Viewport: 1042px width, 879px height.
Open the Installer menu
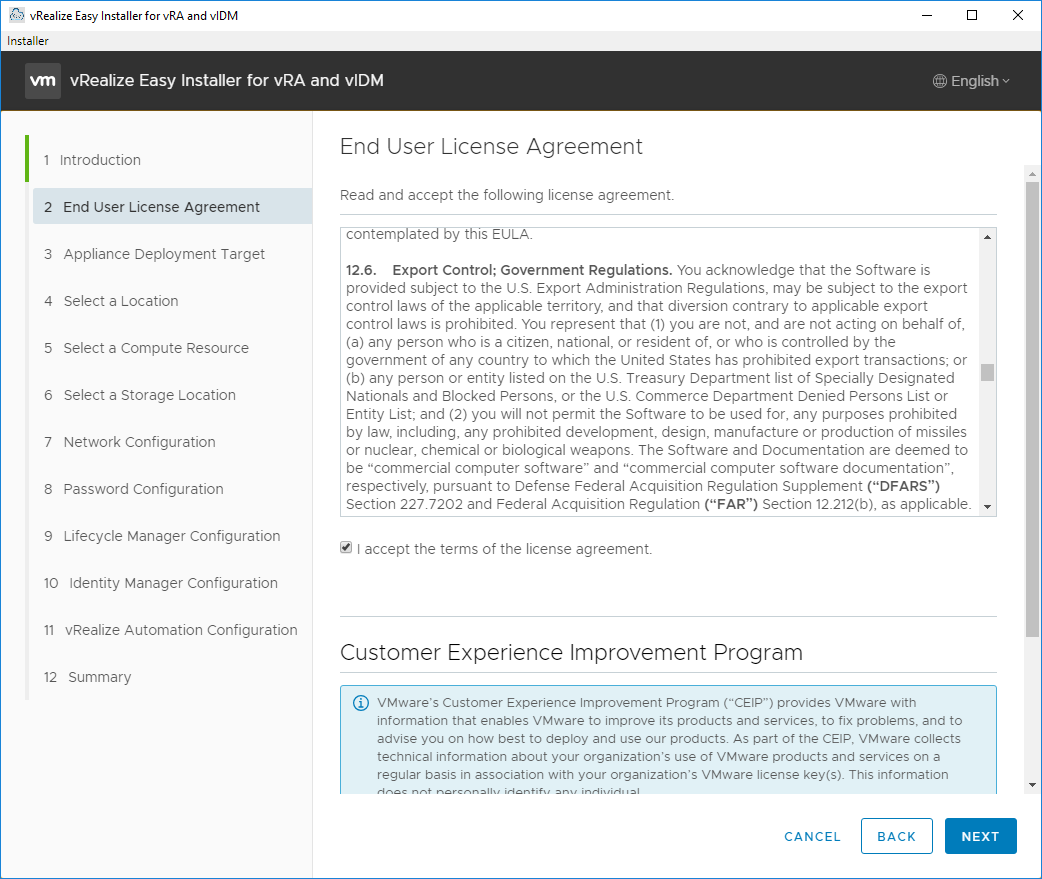[x=28, y=41]
